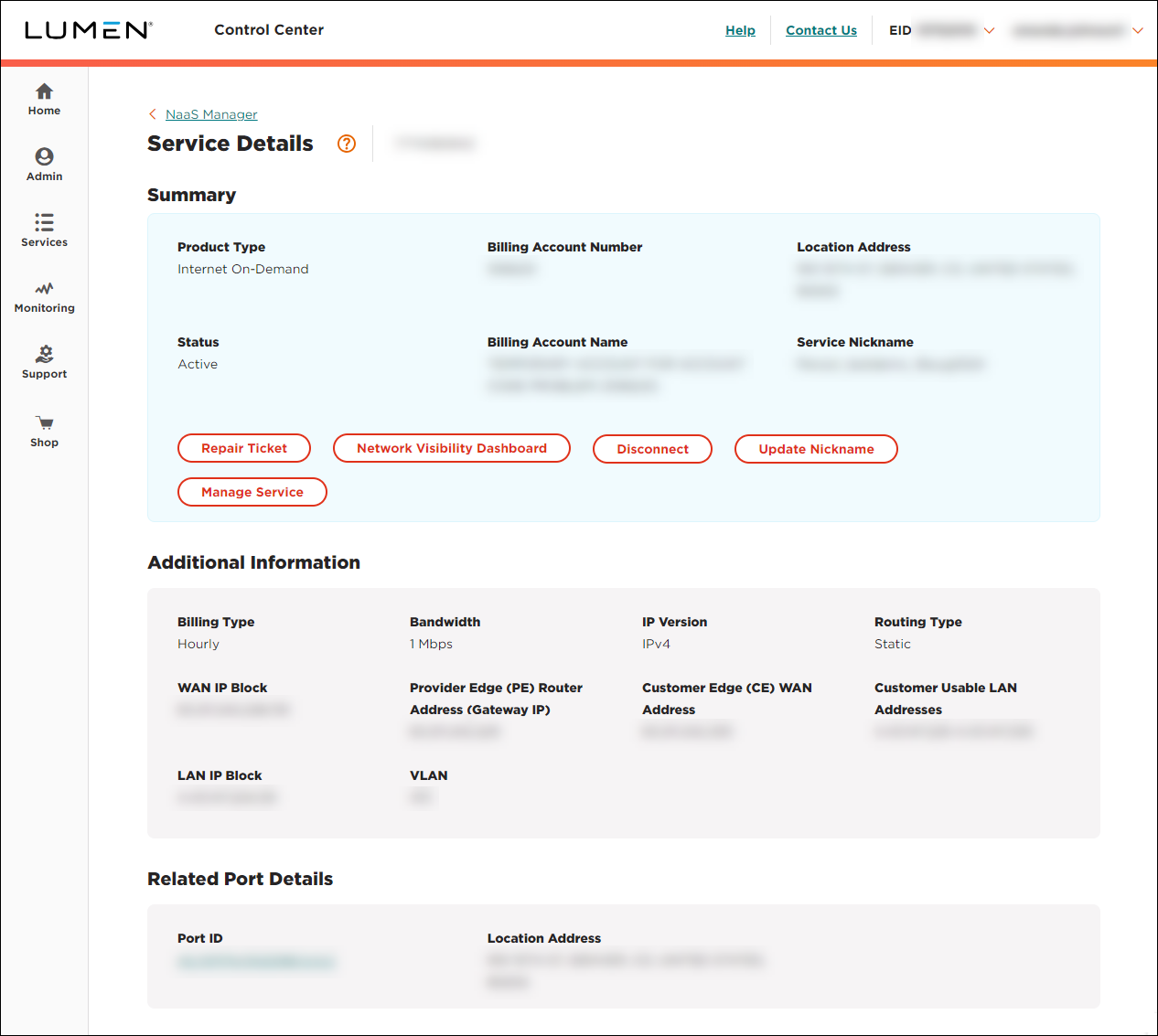
Task: Go back to NaaS Manager link
Action: (x=211, y=114)
